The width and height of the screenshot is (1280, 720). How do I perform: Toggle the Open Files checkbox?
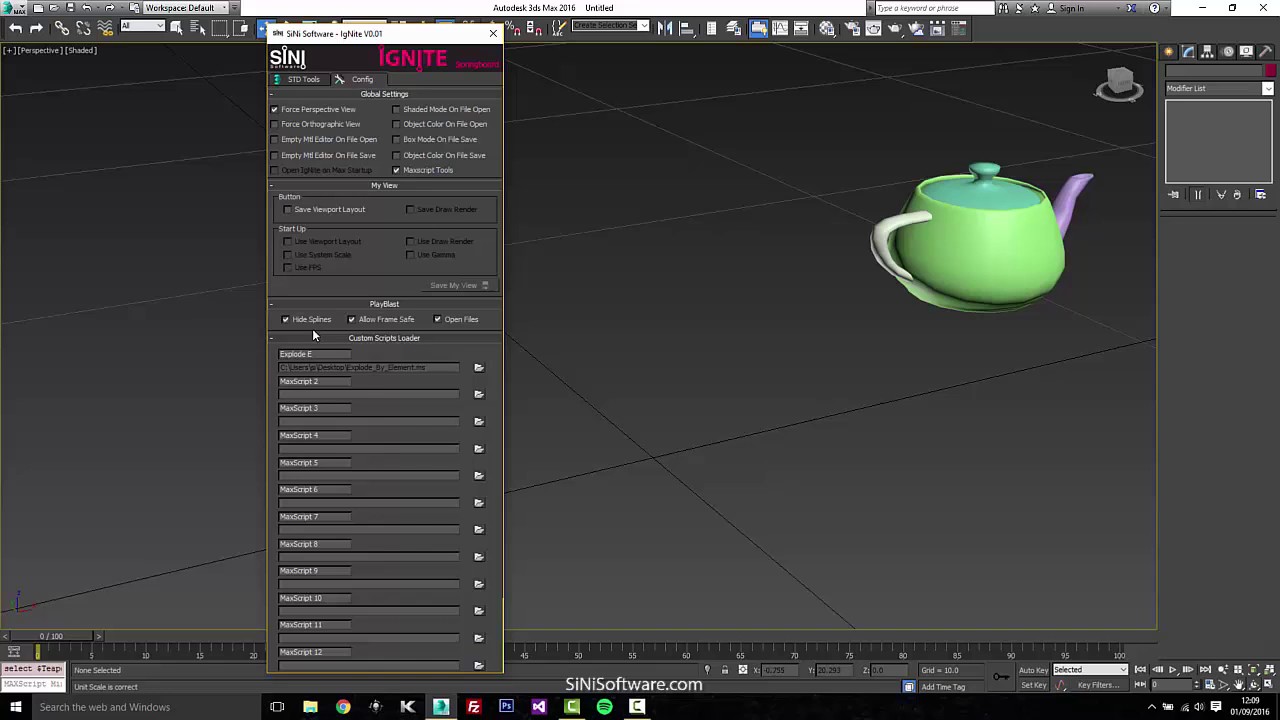coord(437,320)
